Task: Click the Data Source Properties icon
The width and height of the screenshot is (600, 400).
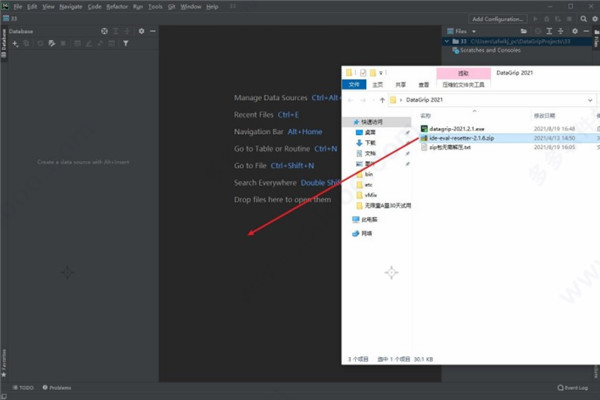Action: click(52, 43)
